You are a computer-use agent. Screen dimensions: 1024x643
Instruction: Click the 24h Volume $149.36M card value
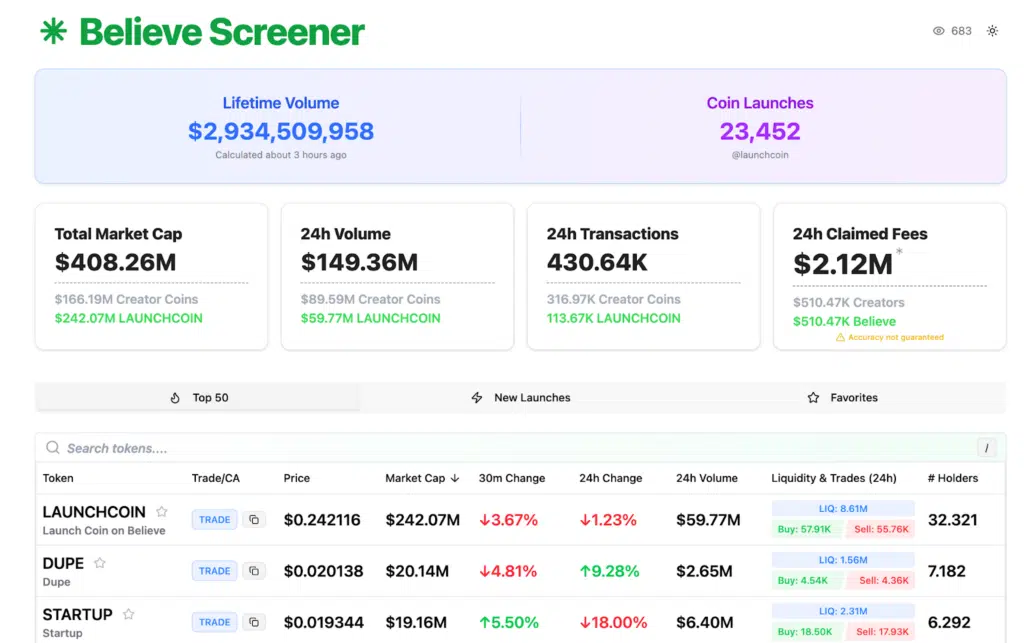pos(359,262)
